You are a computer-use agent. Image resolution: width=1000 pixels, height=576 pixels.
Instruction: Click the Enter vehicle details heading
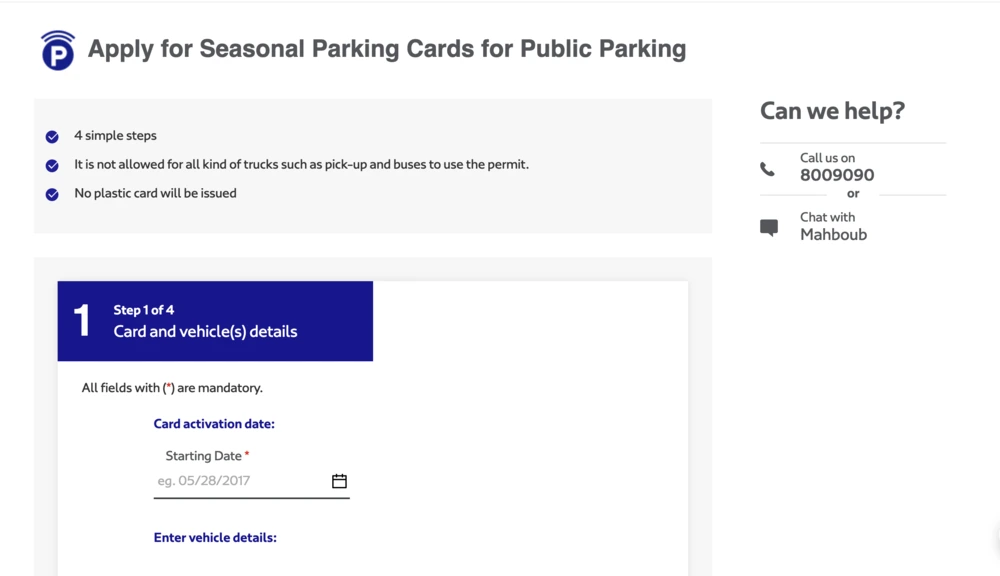[215, 538]
